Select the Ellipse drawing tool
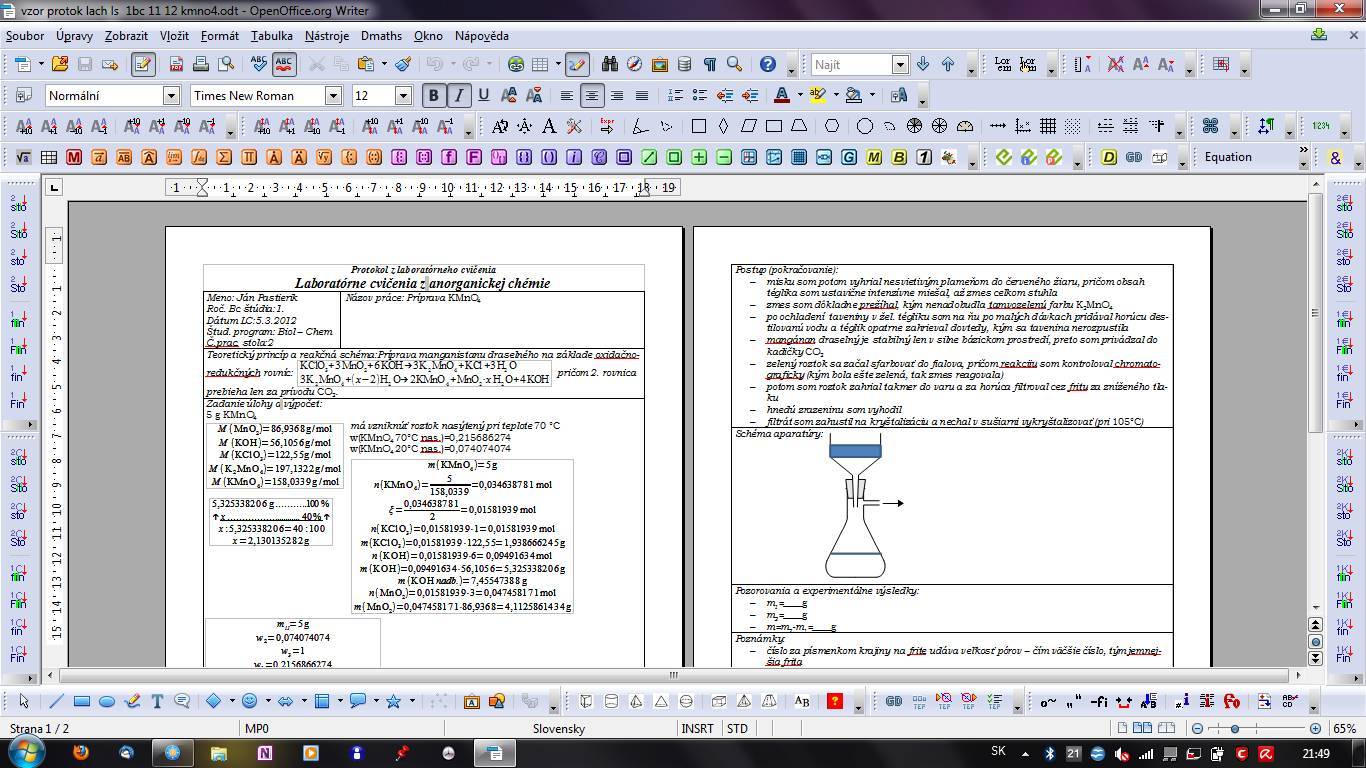This screenshot has height=768, width=1366. (107, 701)
